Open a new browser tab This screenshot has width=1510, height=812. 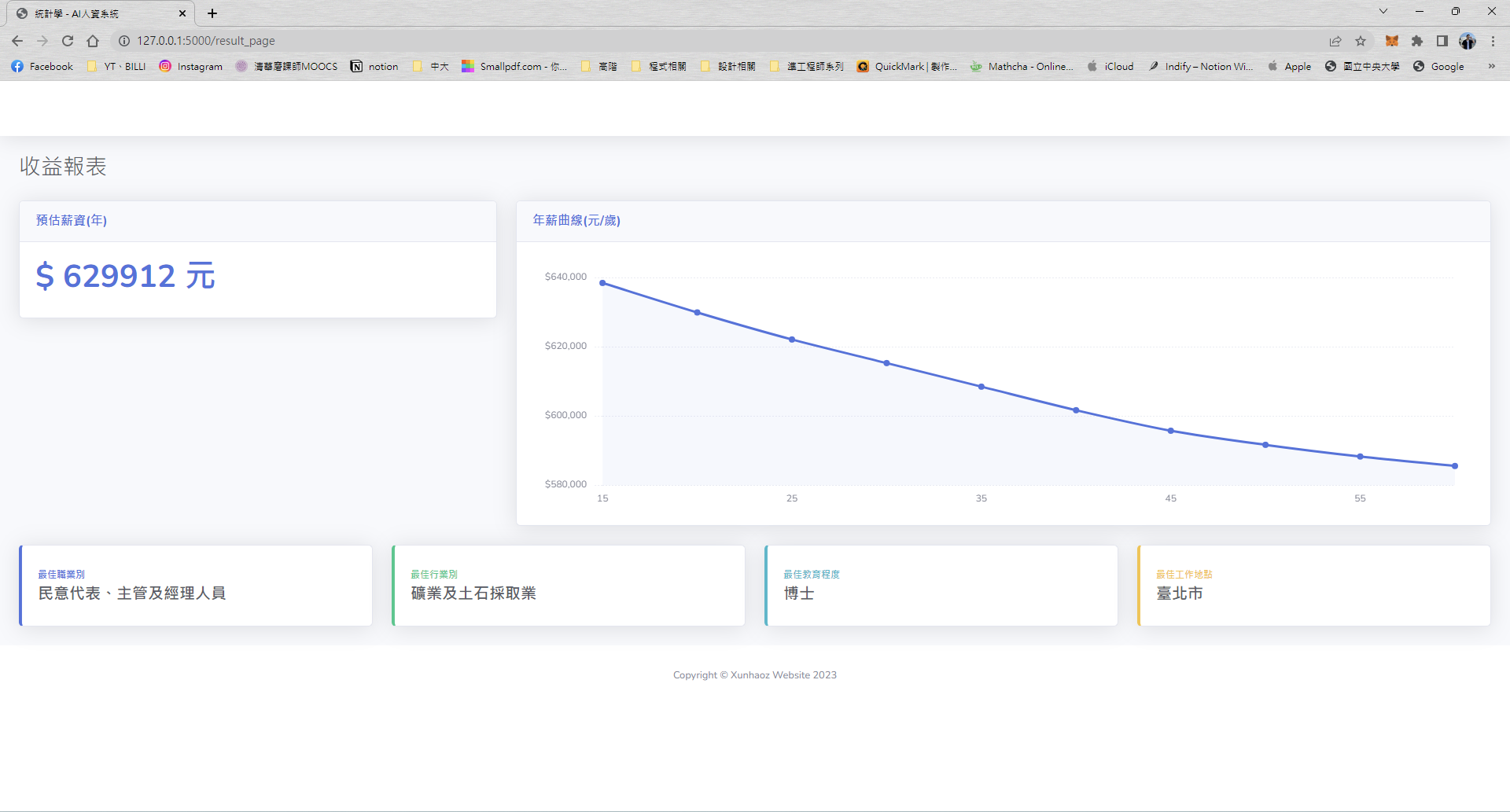pyautogui.click(x=211, y=13)
